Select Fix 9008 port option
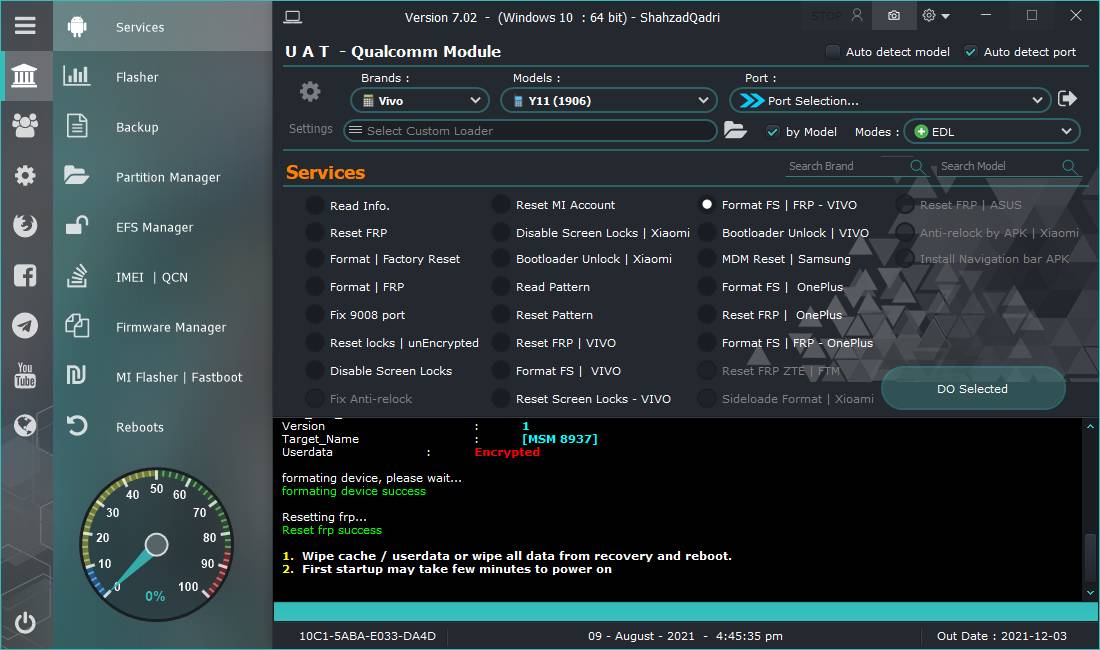This screenshot has width=1100, height=650. coord(315,315)
